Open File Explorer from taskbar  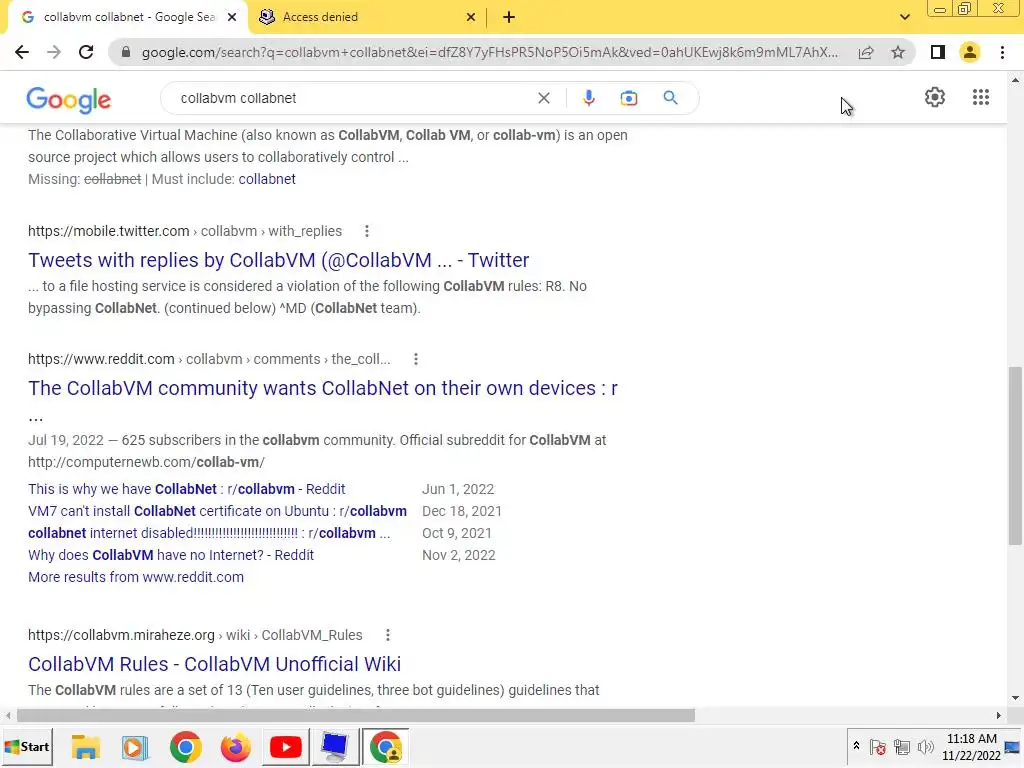pyautogui.click(x=86, y=746)
